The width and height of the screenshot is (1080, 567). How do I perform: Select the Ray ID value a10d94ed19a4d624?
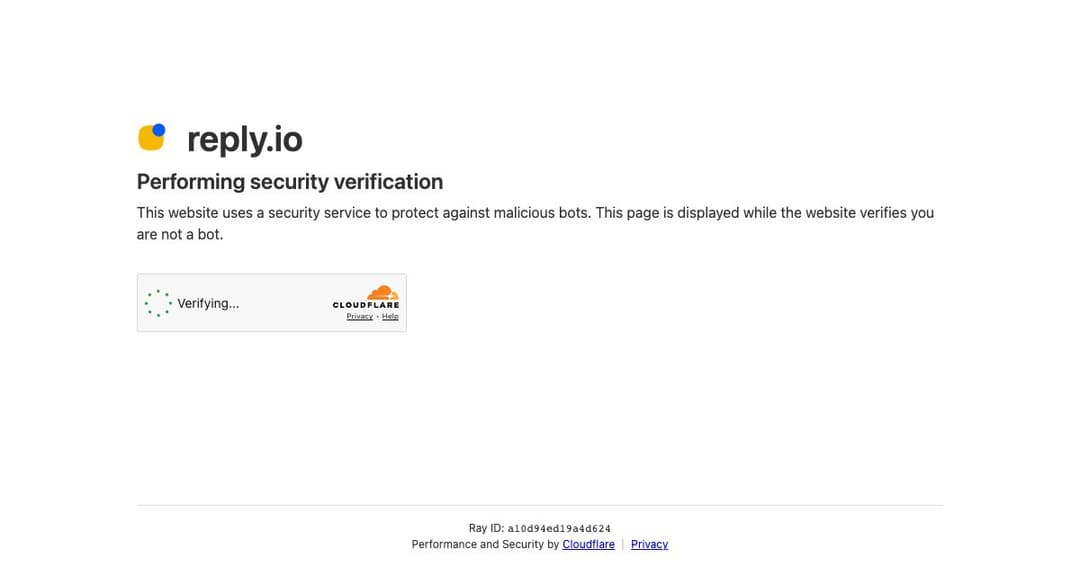[x=559, y=529]
